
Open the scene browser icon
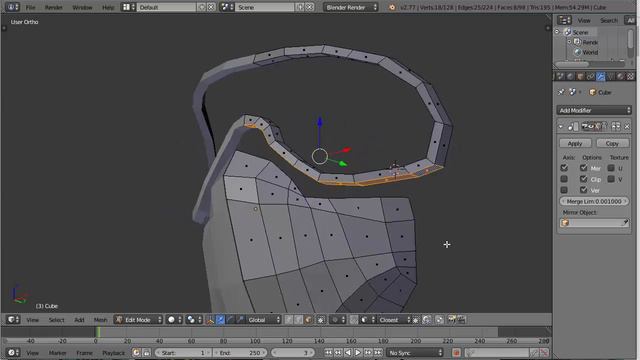(227, 7)
